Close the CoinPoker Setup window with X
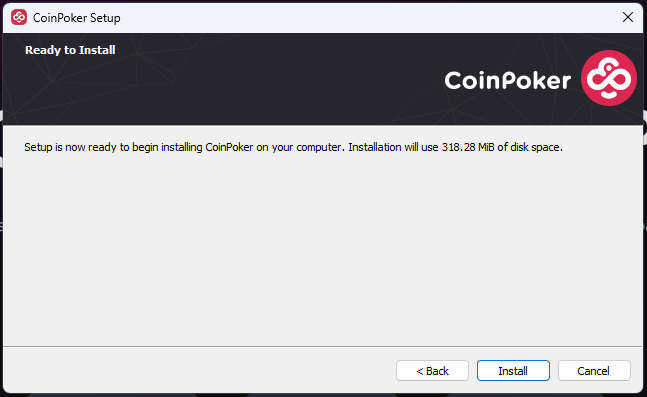This screenshot has height=397, width=647. point(628,17)
